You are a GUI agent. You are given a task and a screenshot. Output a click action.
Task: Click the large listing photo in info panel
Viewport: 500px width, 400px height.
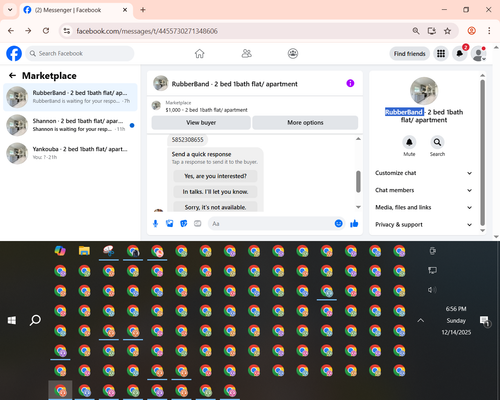(424, 91)
